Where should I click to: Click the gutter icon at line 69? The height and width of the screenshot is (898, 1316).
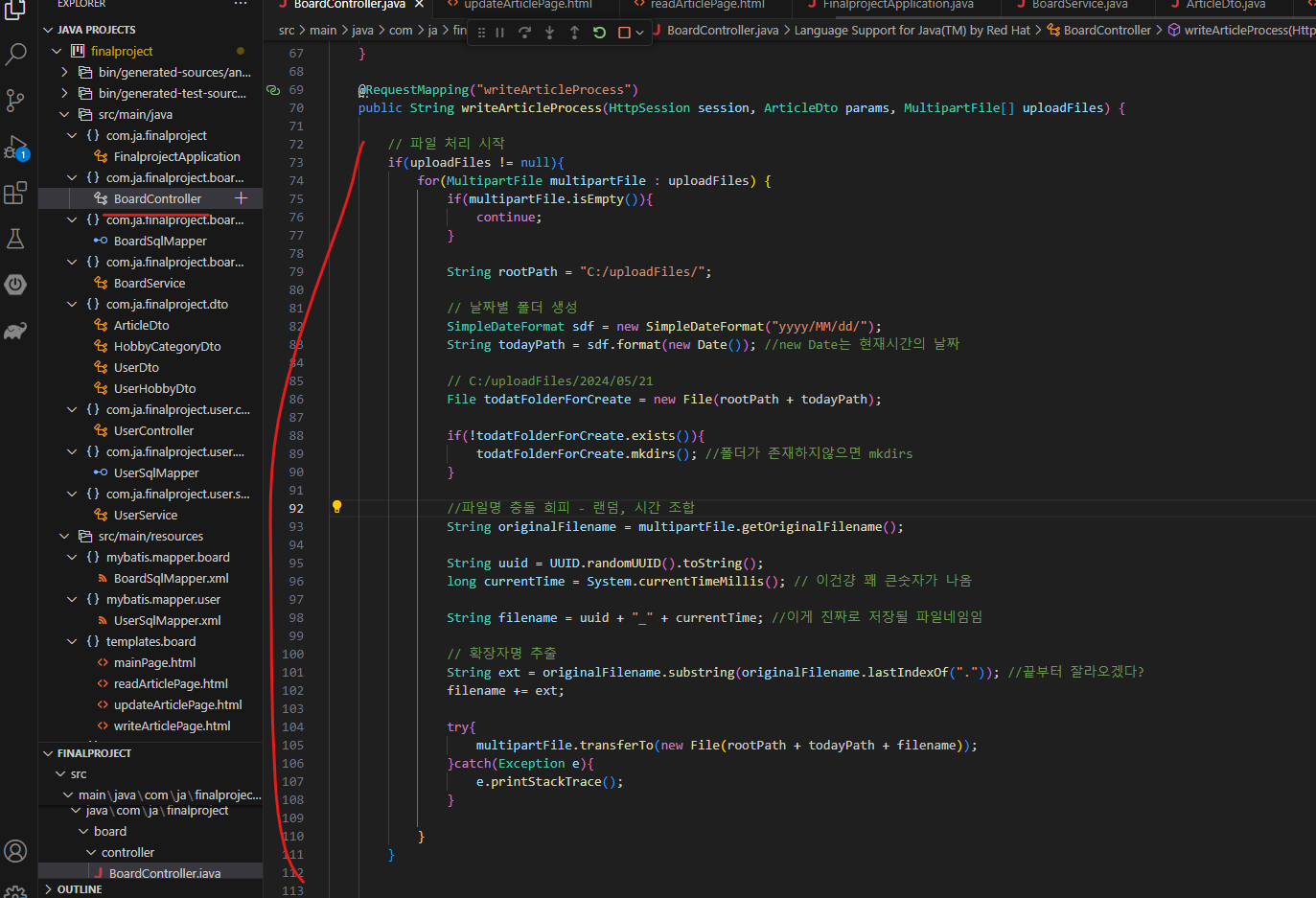pos(273,90)
